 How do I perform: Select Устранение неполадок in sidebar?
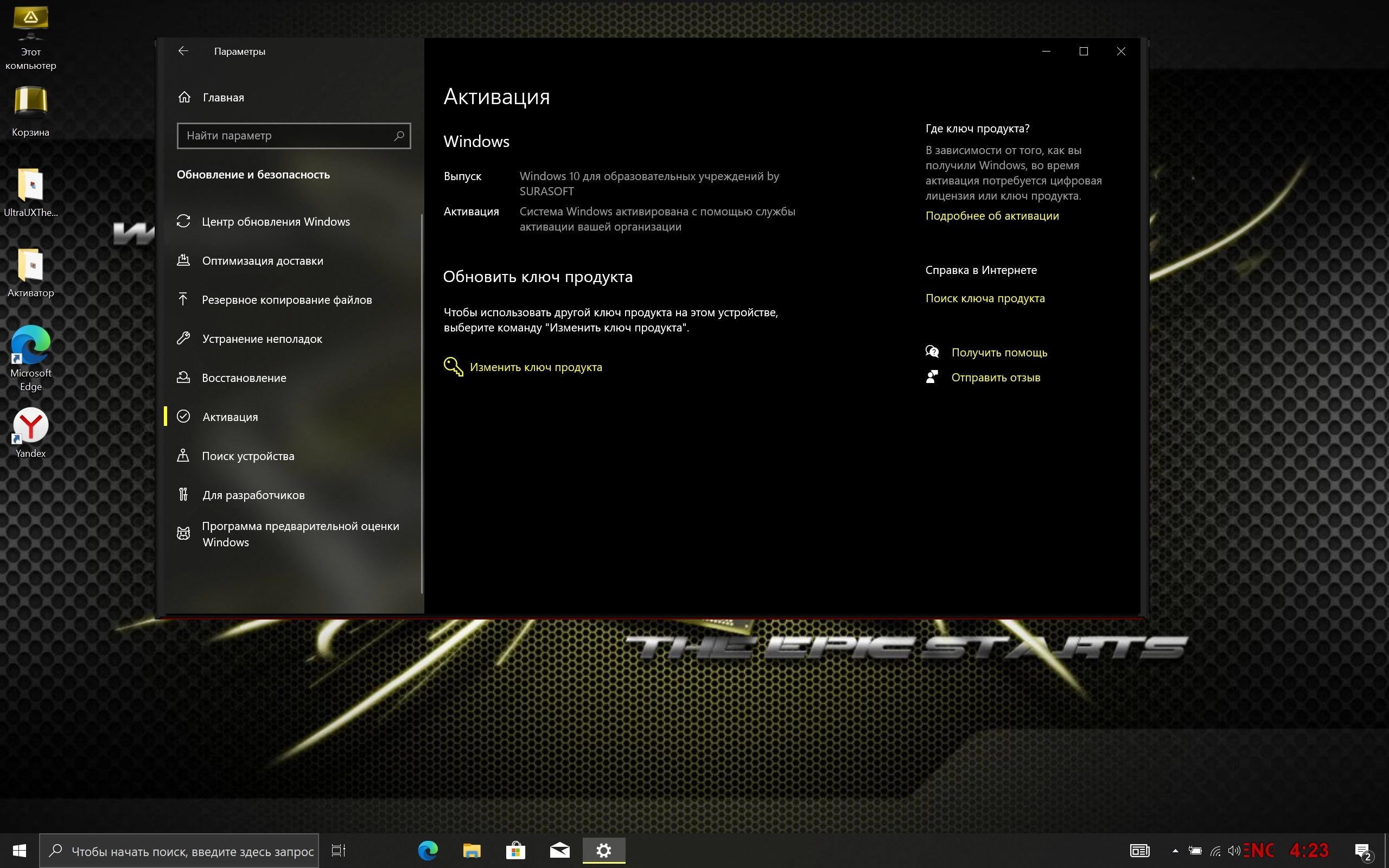click(262, 339)
